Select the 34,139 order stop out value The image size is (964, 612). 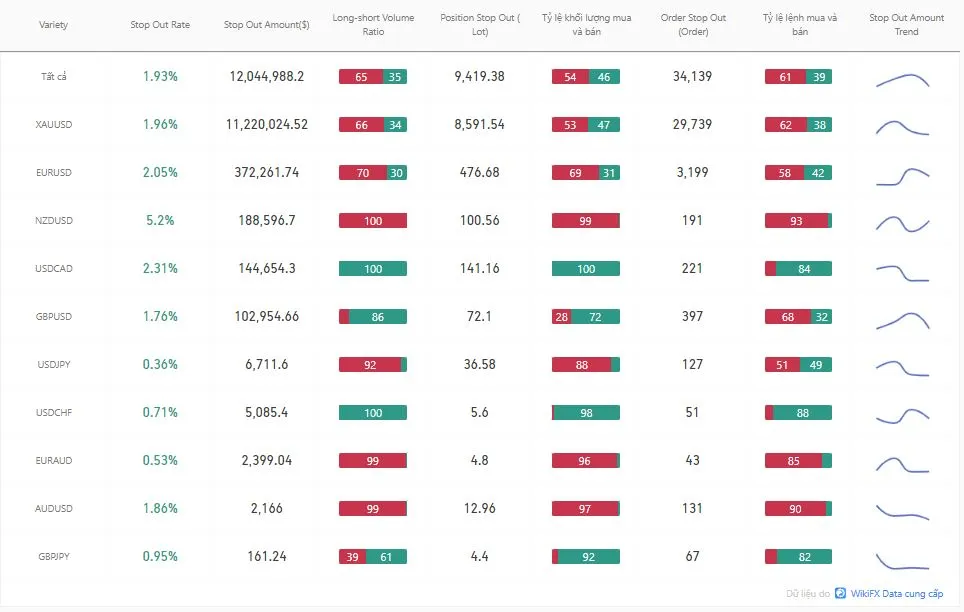[x=692, y=76]
